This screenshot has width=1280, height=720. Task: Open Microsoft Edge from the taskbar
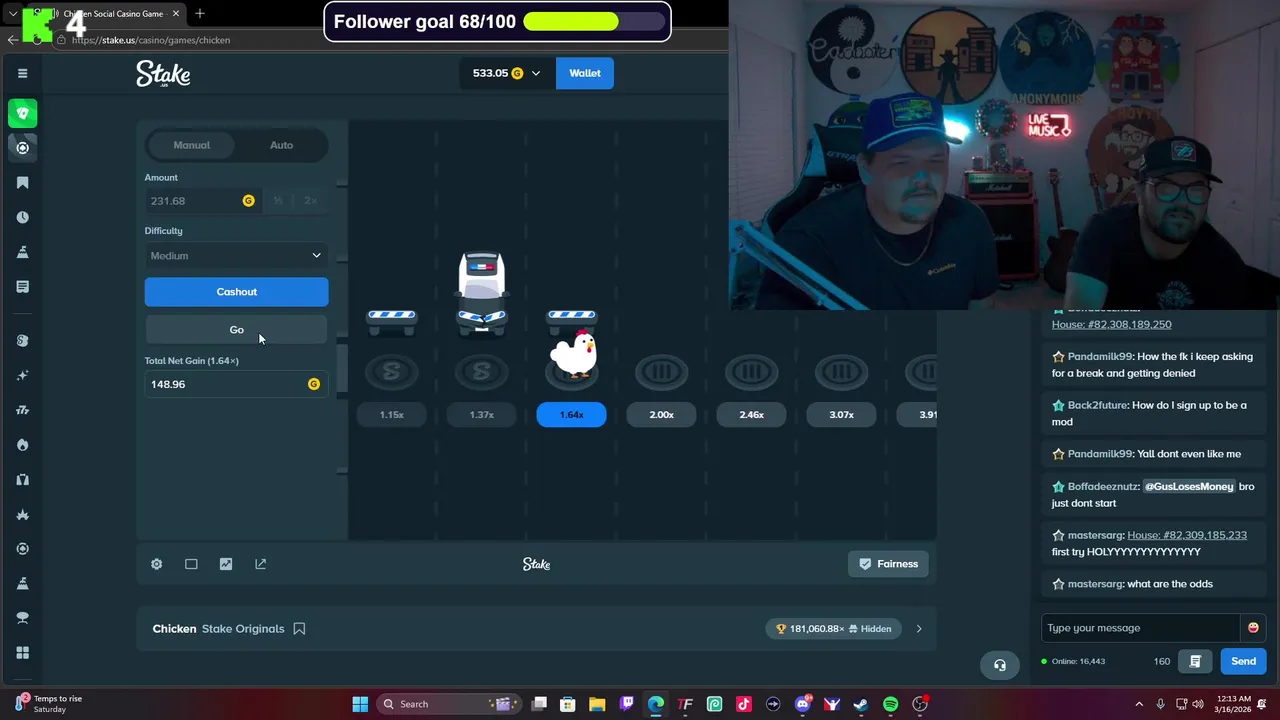656,704
